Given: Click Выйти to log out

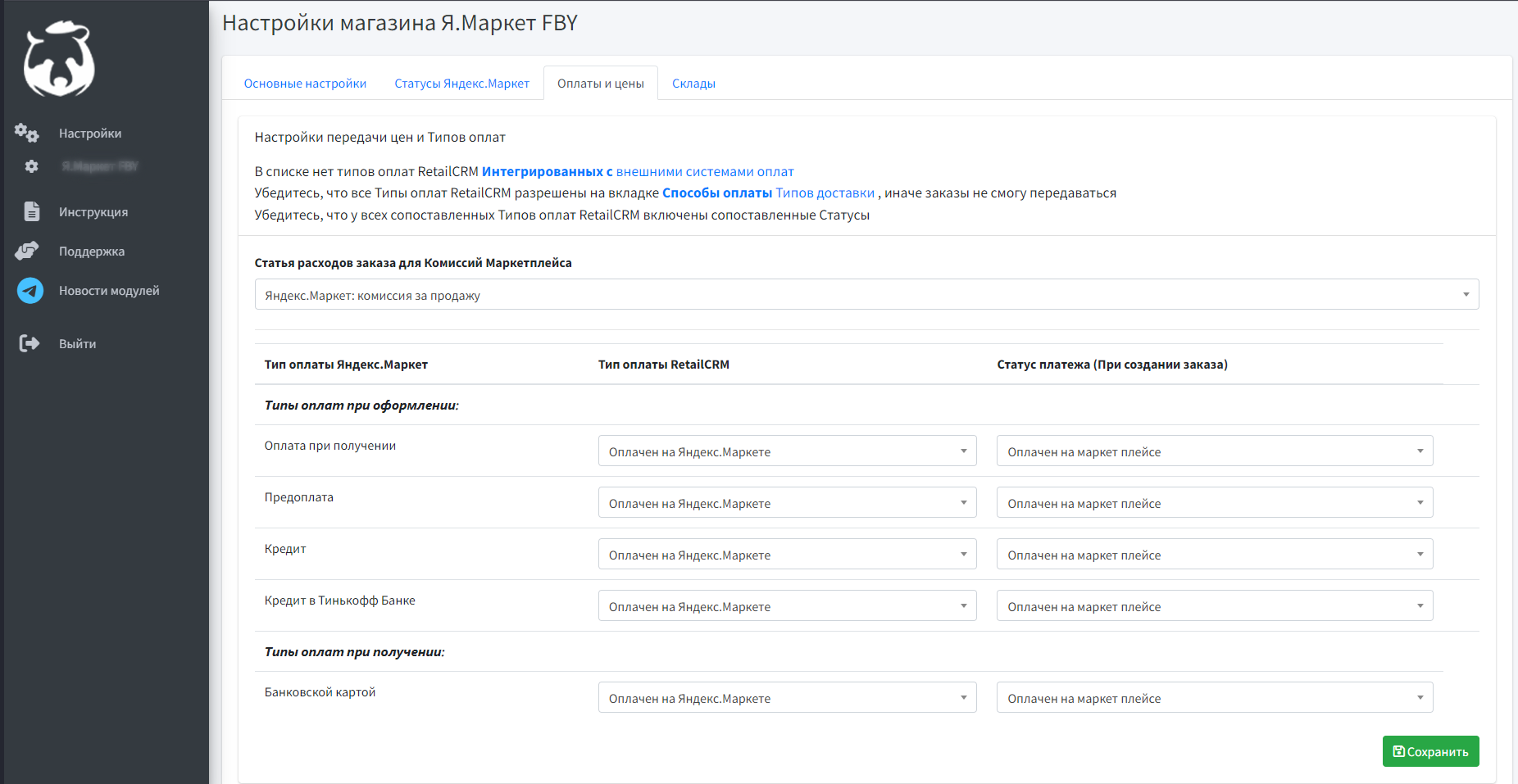Looking at the screenshot, I should (77, 344).
